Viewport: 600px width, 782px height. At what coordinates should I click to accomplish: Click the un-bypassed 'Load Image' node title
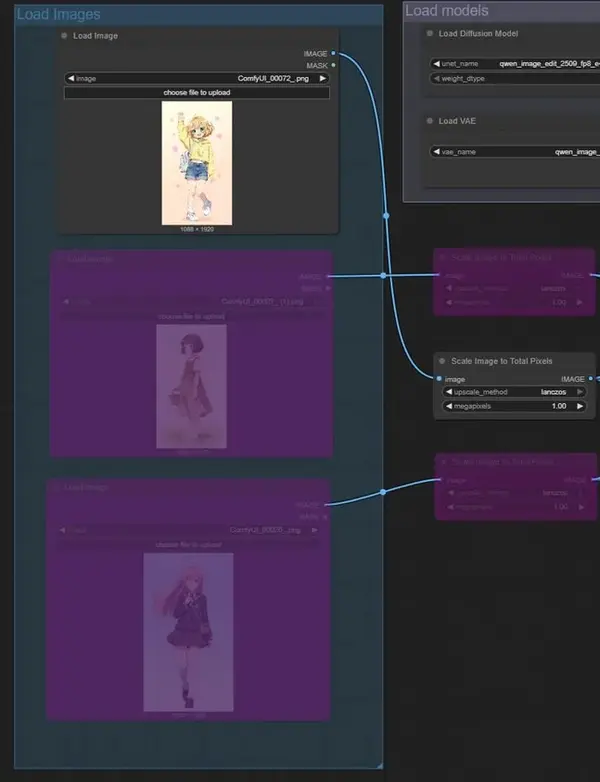click(95, 36)
